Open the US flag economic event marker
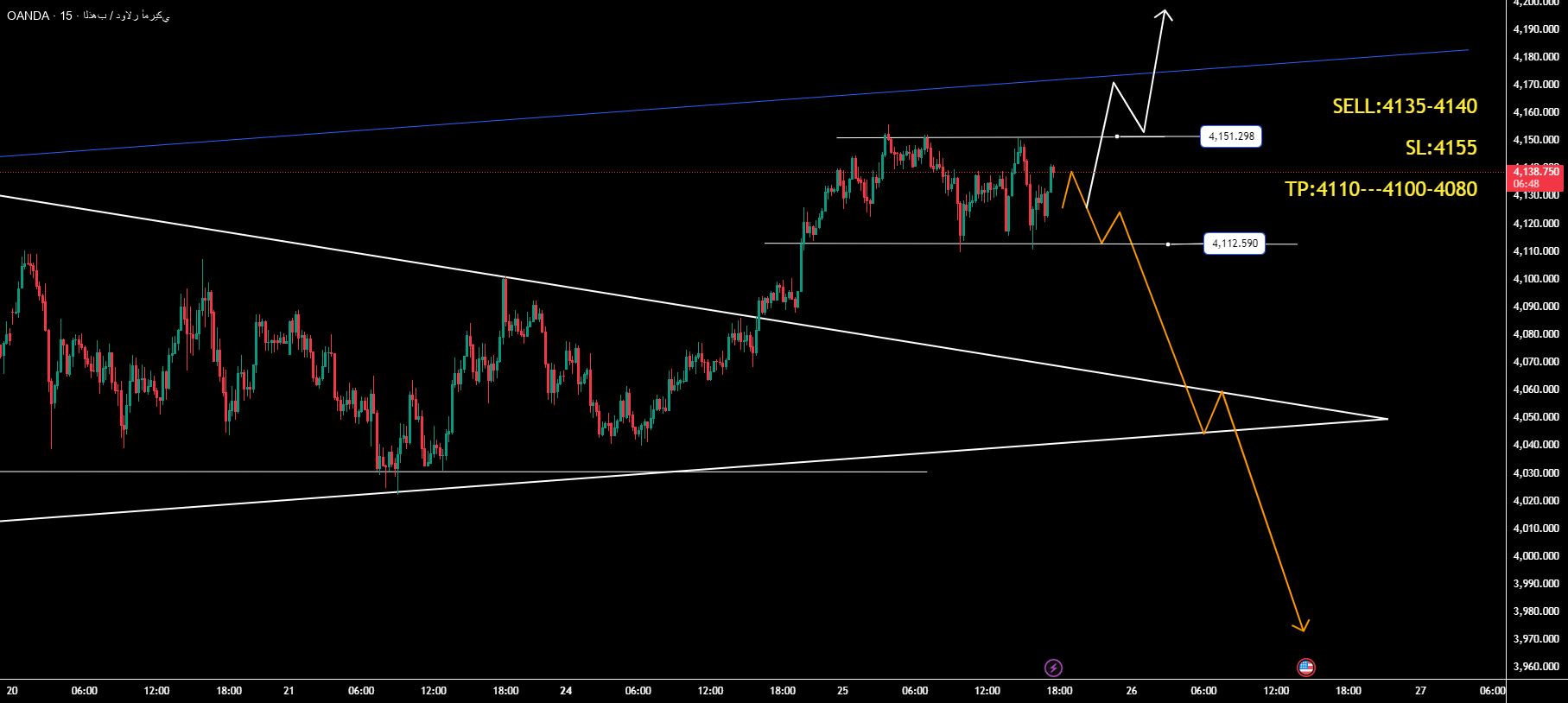This screenshot has height=703, width=1568. (1305, 668)
